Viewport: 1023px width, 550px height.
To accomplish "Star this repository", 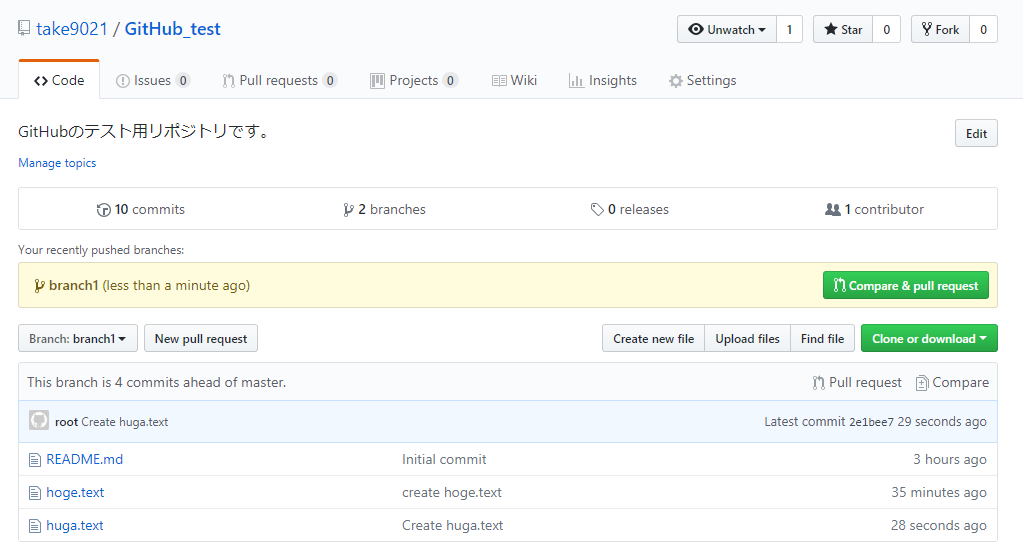I will pyautogui.click(x=843, y=29).
